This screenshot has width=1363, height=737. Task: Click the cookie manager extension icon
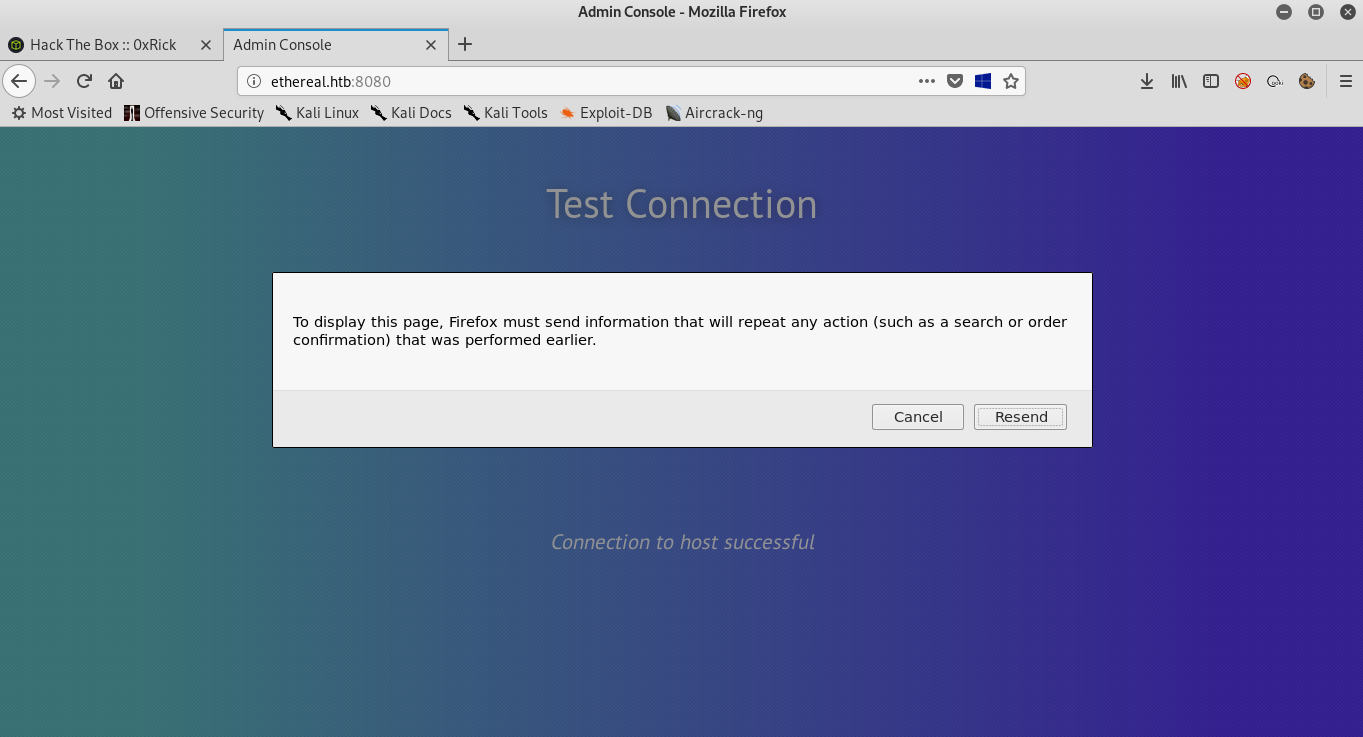(x=1307, y=81)
